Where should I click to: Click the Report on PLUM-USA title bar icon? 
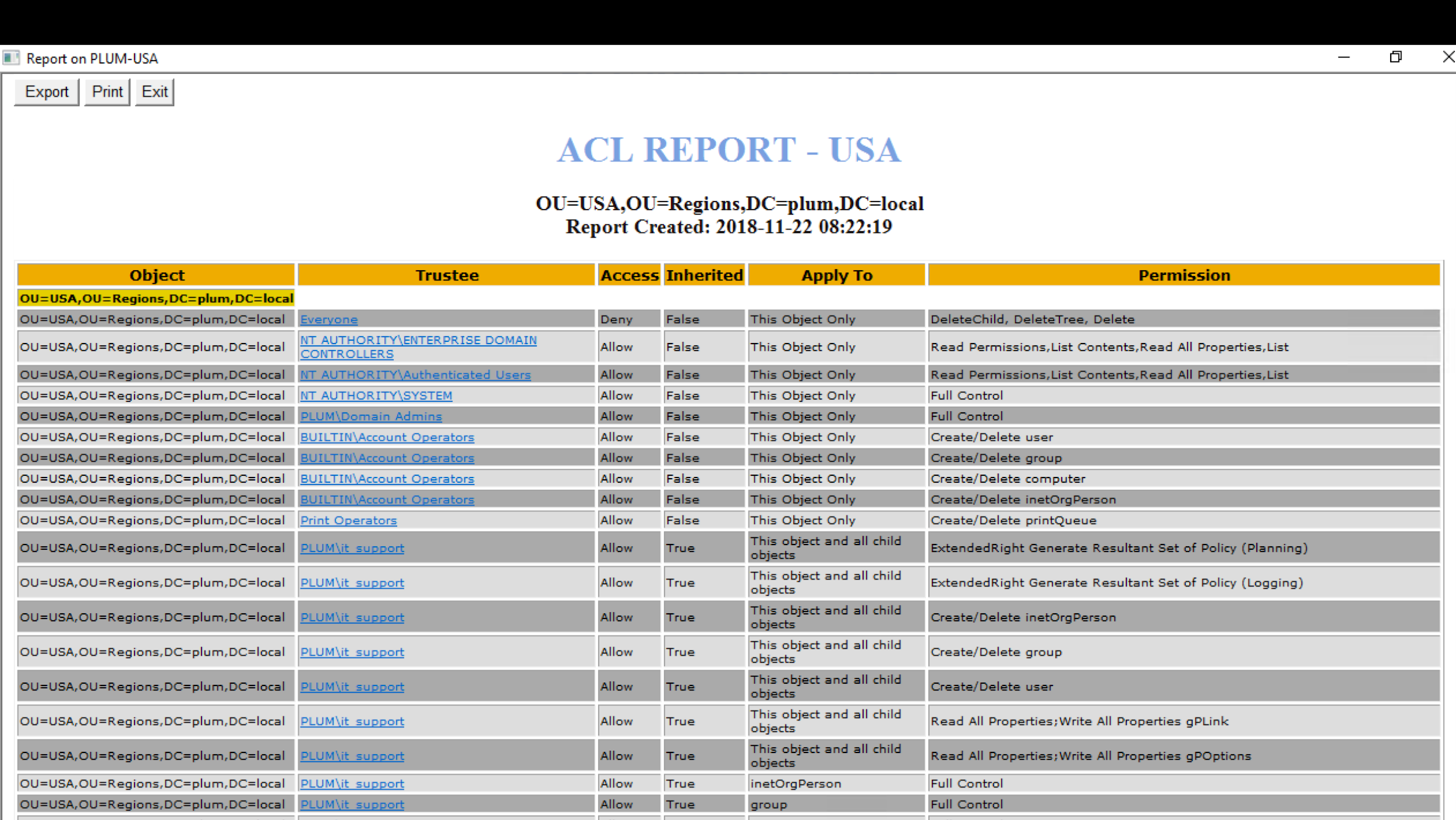10,58
